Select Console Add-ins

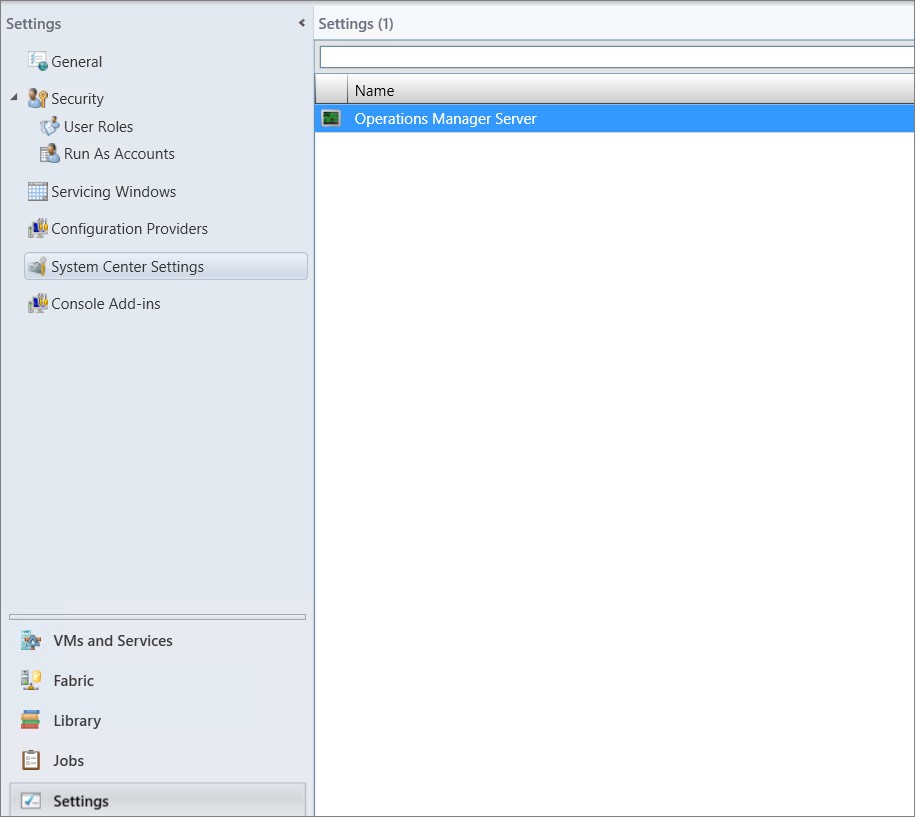106,303
